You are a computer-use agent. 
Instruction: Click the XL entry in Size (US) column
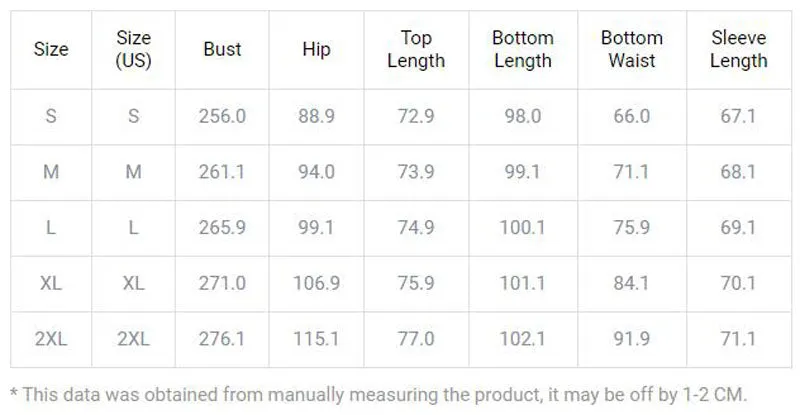(x=133, y=283)
